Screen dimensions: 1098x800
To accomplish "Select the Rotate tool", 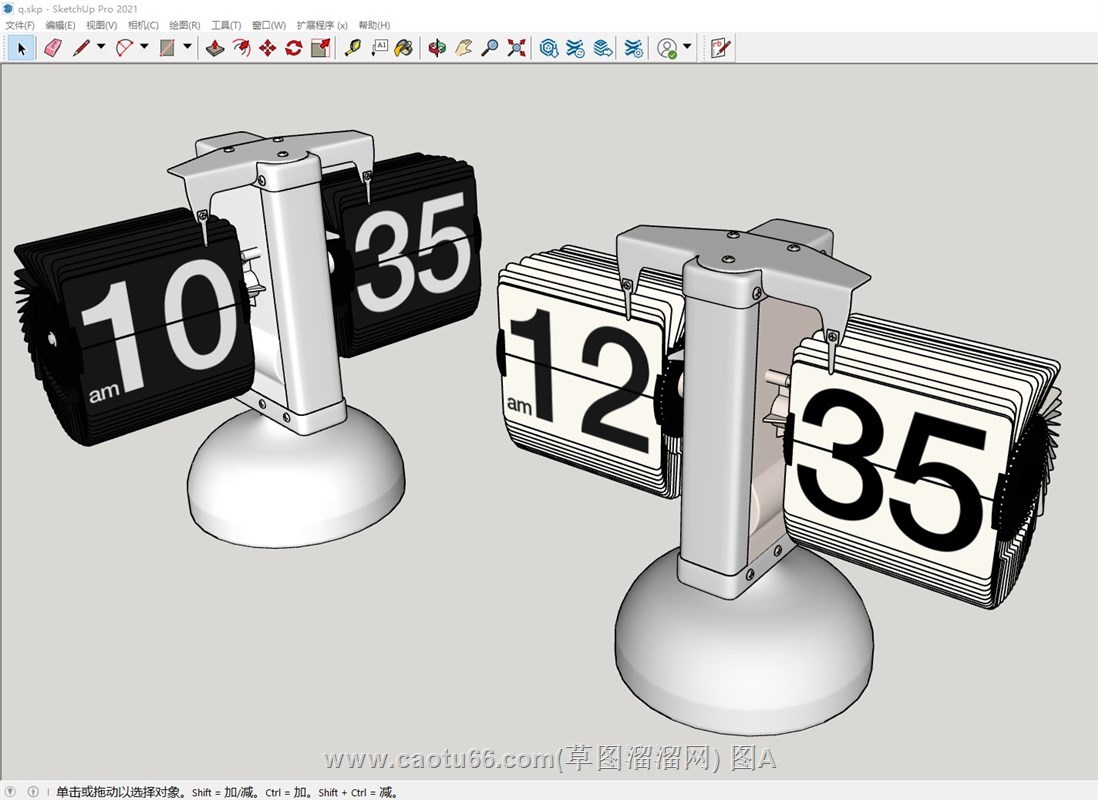I will 293,47.
